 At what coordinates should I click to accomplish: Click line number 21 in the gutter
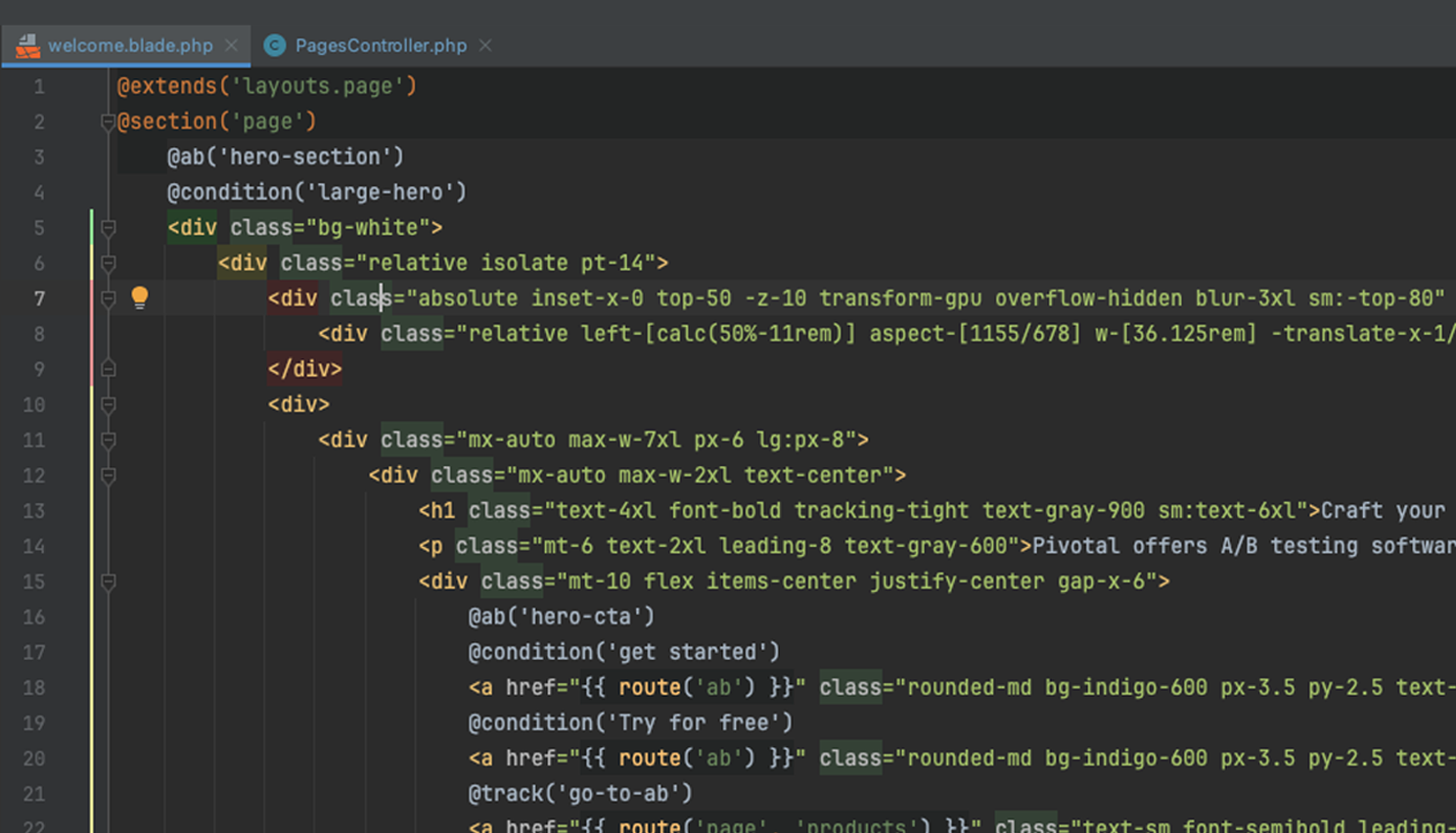point(34,794)
